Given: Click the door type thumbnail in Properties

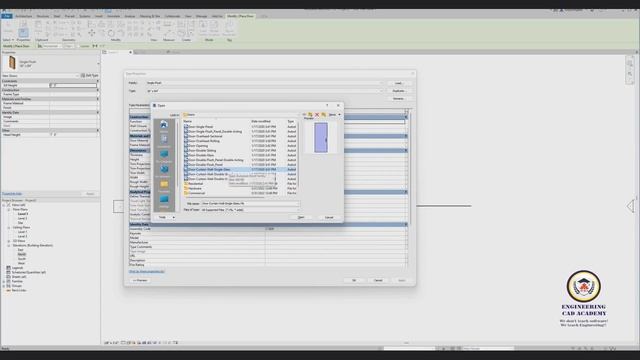Looking at the screenshot, I should click(12, 63).
